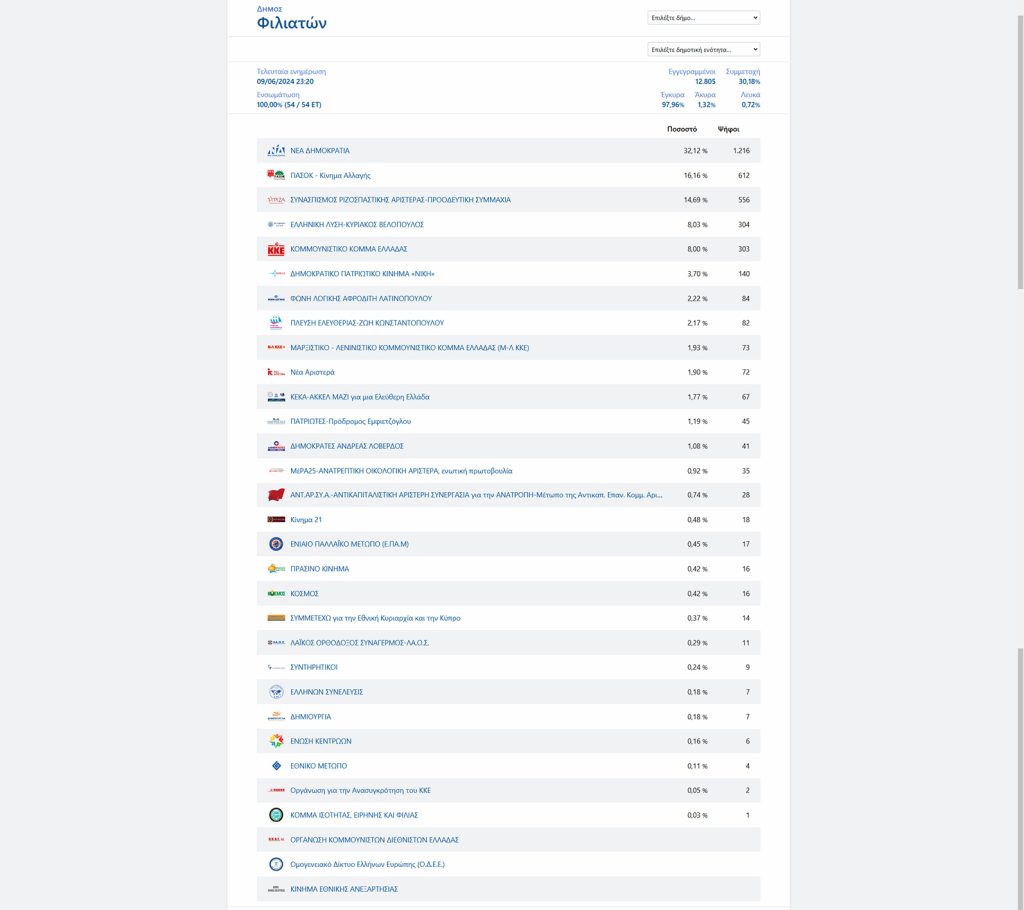Click the 1.216 votes value
The image size is (1024, 910).
(x=741, y=151)
